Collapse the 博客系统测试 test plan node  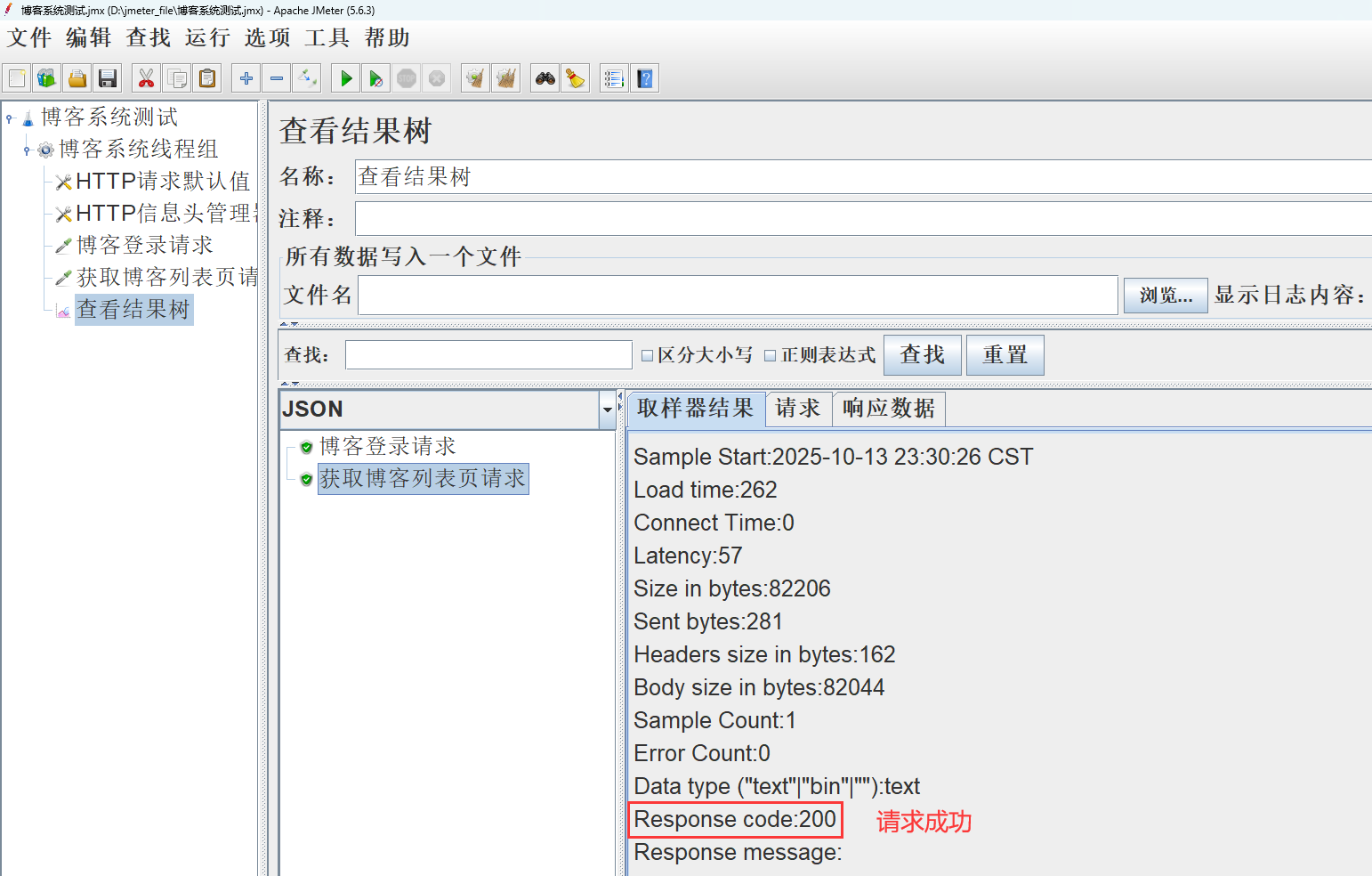(x=10, y=118)
